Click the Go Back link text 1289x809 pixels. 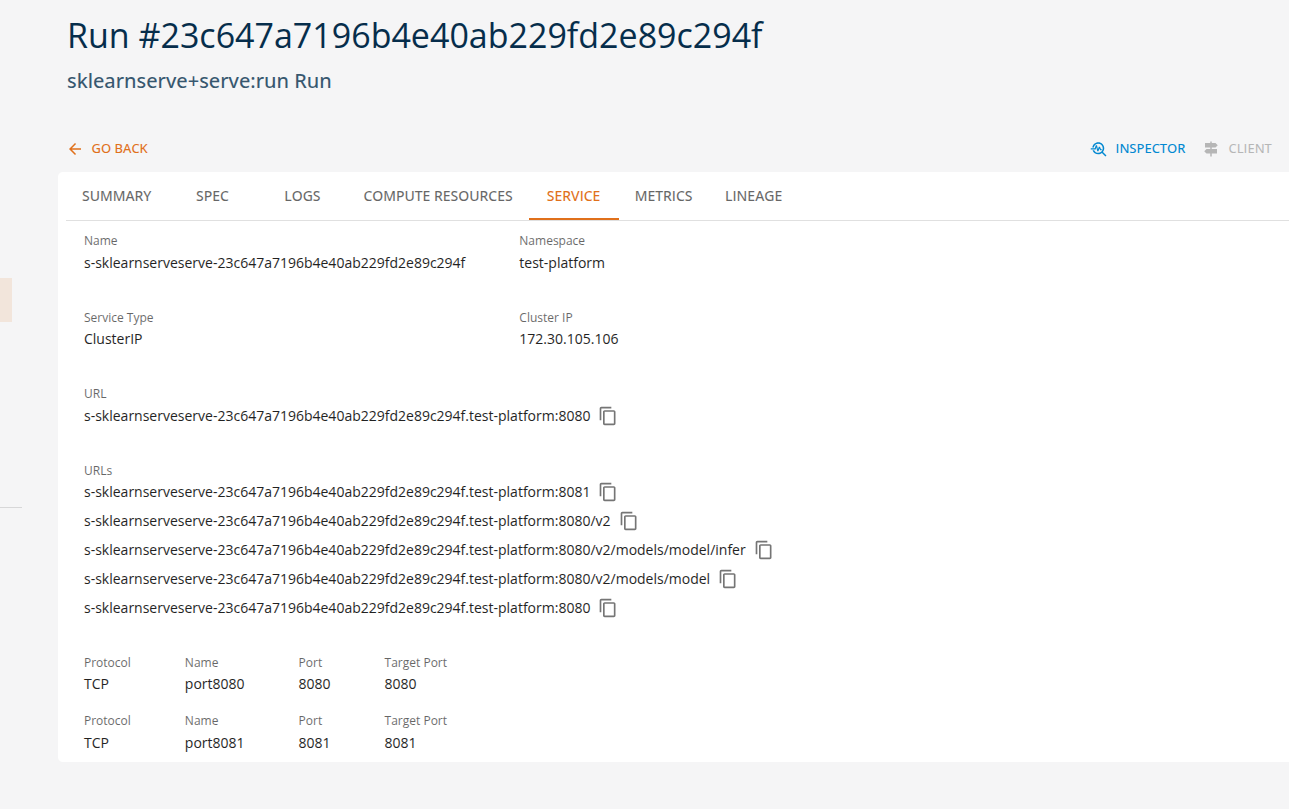point(119,149)
